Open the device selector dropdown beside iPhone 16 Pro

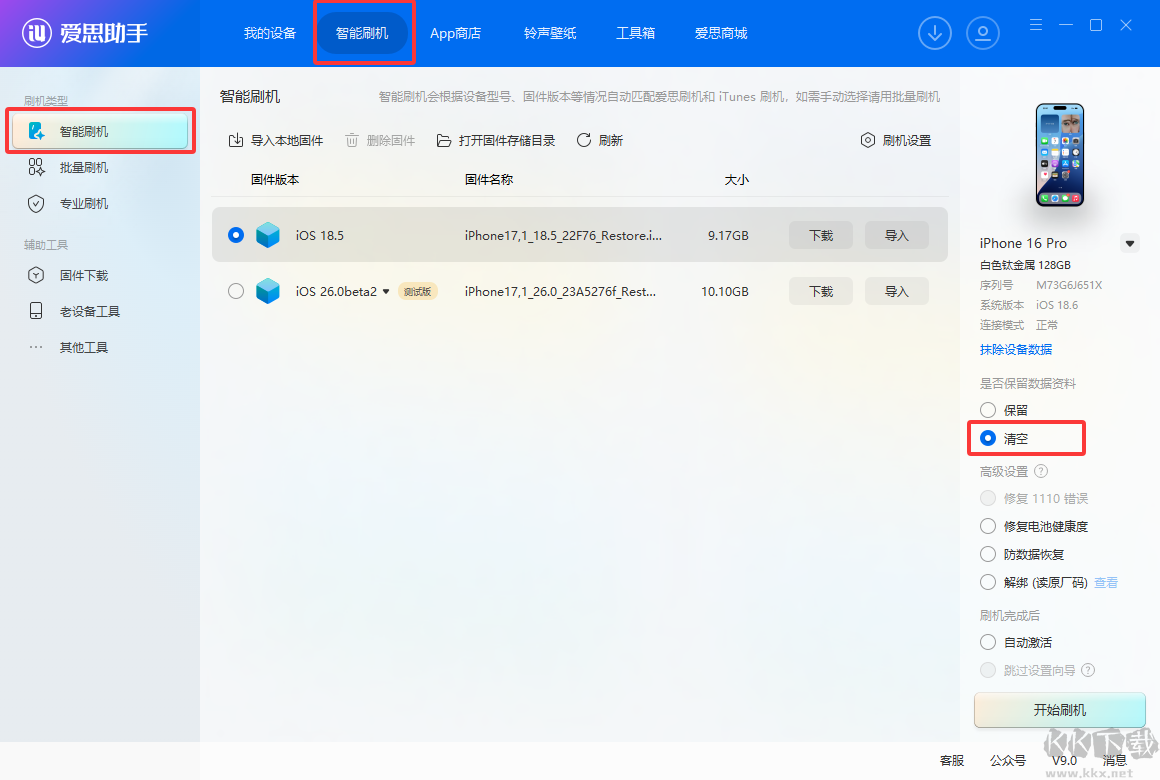click(1129, 243)
